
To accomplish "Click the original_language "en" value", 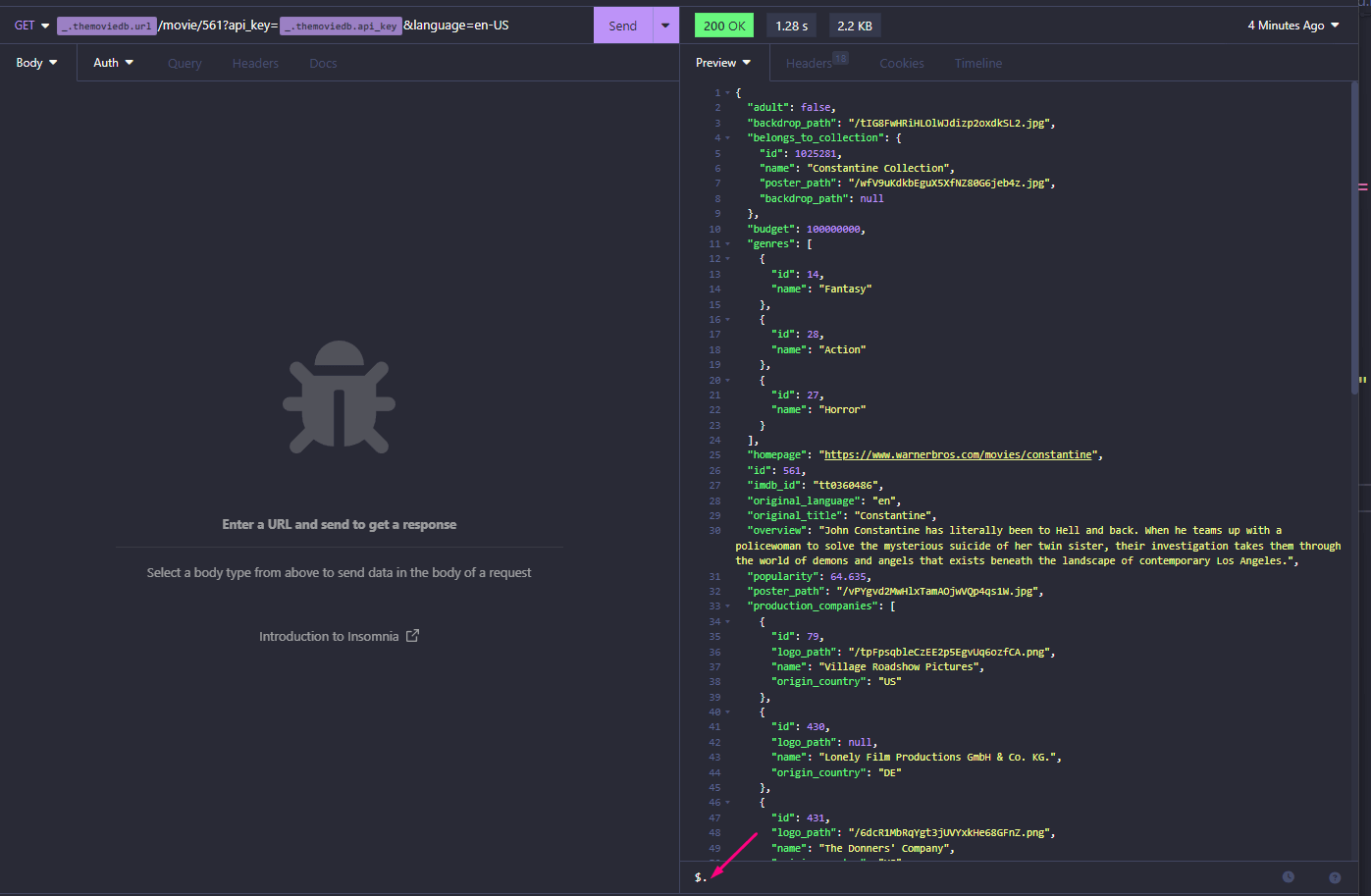I will click(x=884, y=501).
